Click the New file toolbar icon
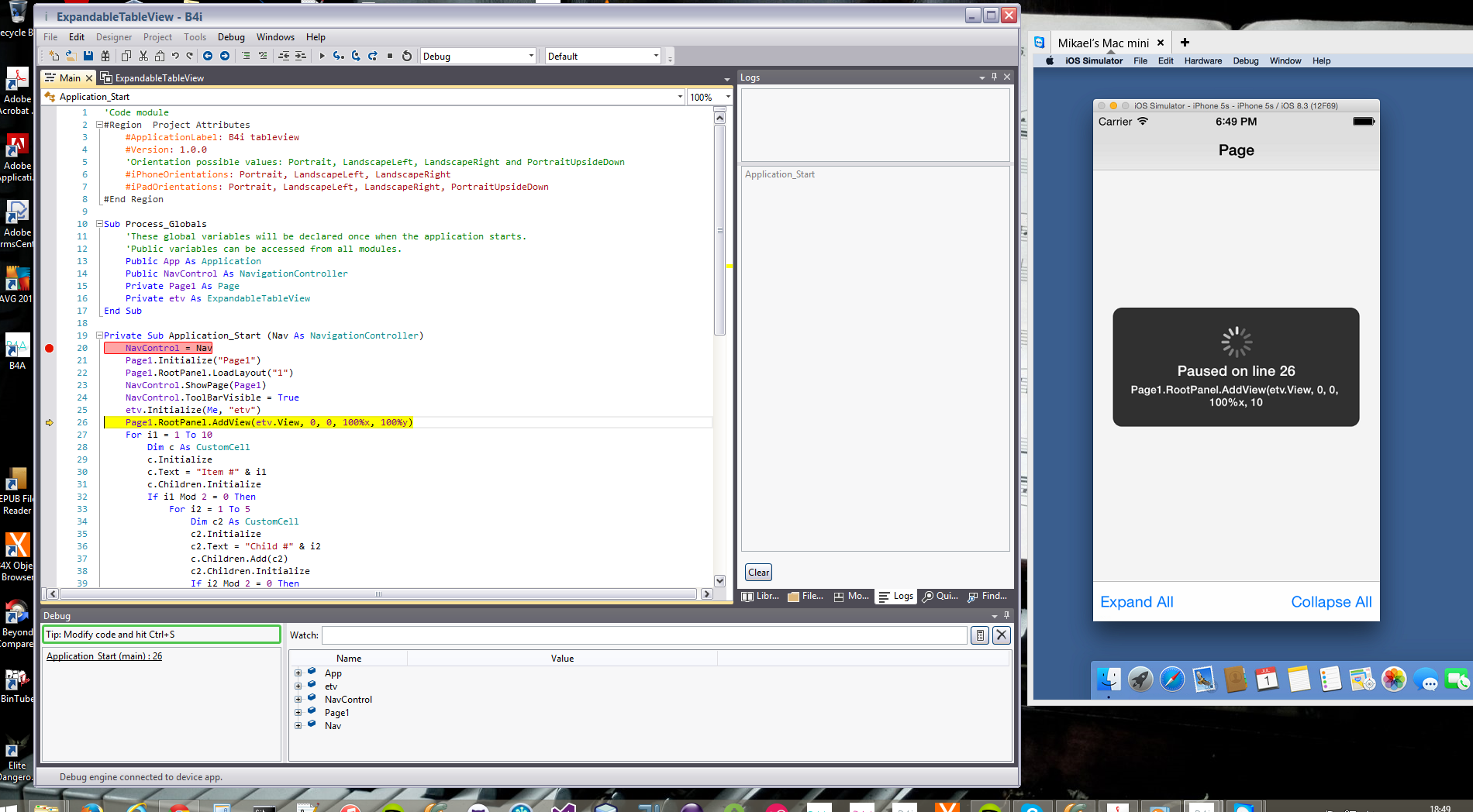The height and width of the screenshot is (812, 1473). [53, 56]
